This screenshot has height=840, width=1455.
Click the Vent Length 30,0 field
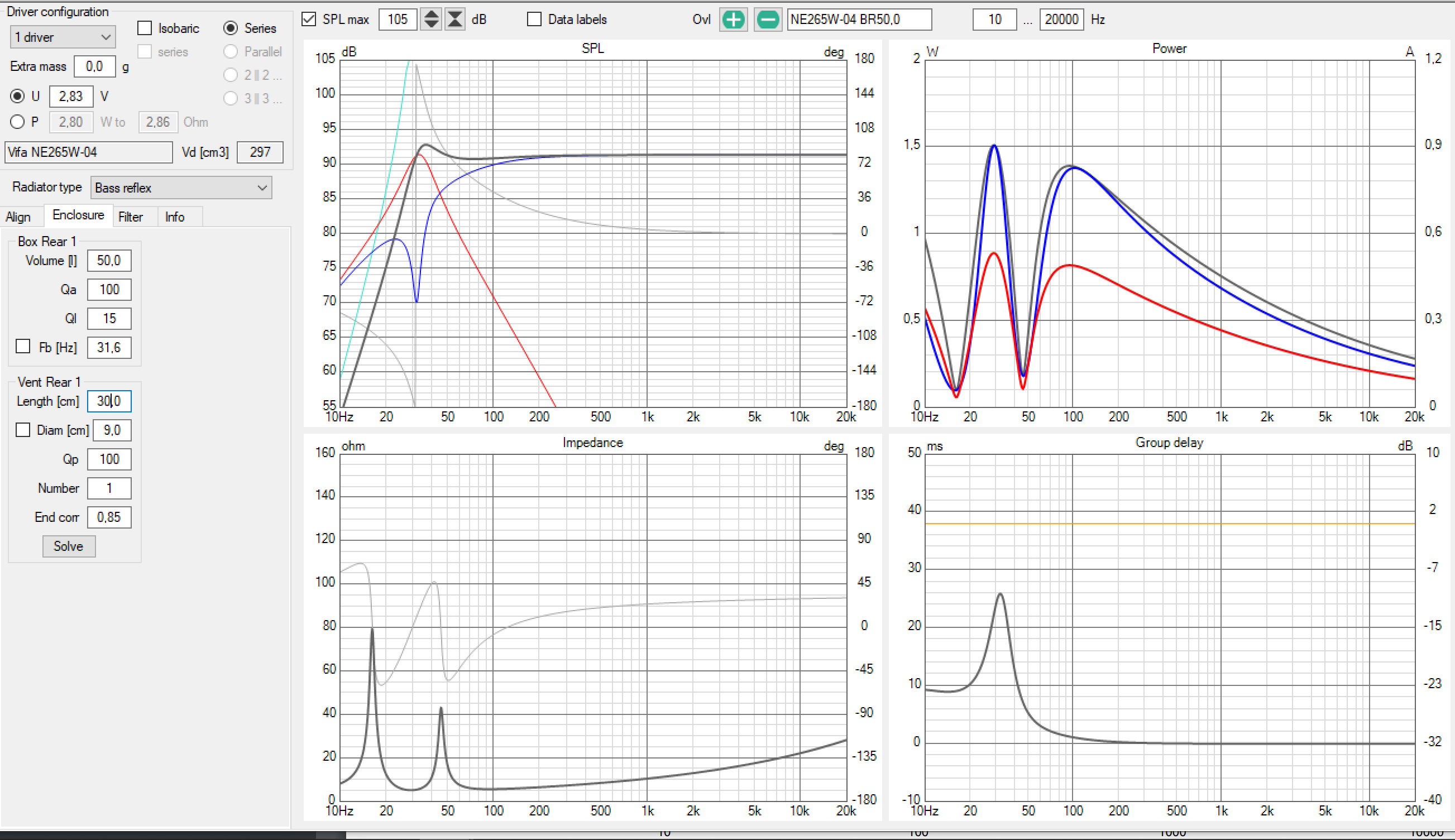click(109, 401)
